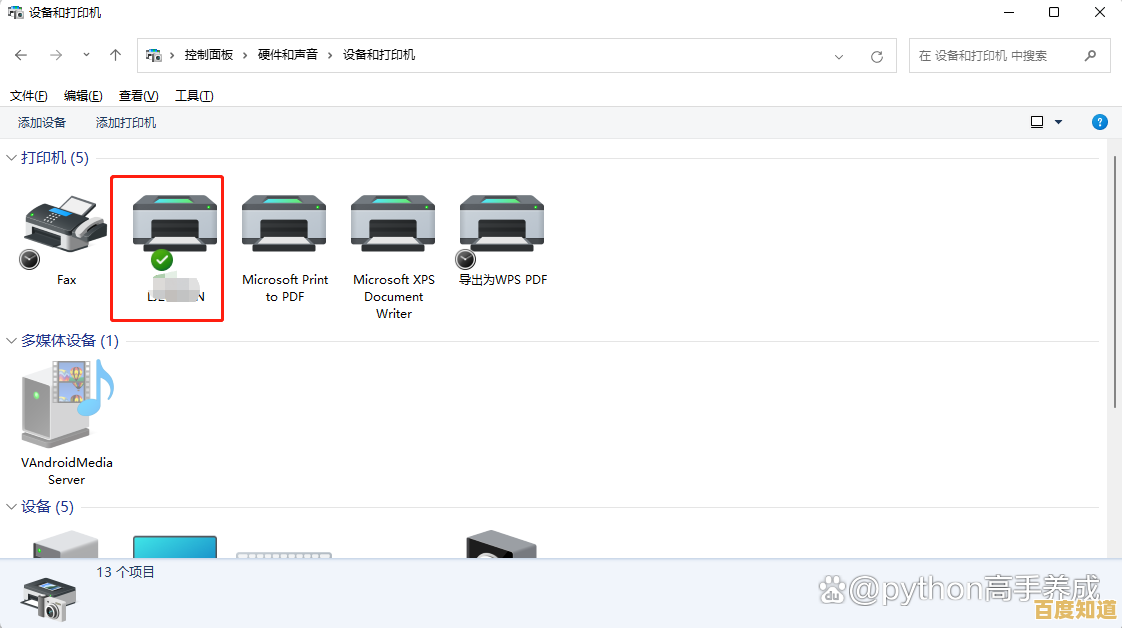Image resolution: width=1122 pixels, height=628 pixels.
Task: Click 添加设备 to add a device
Action: click(x=41, y=121)
